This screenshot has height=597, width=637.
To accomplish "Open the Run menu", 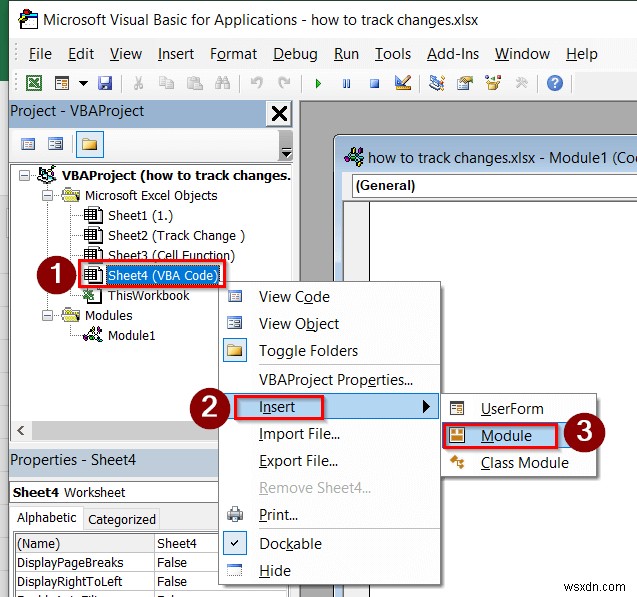I will tap(346, 54).
